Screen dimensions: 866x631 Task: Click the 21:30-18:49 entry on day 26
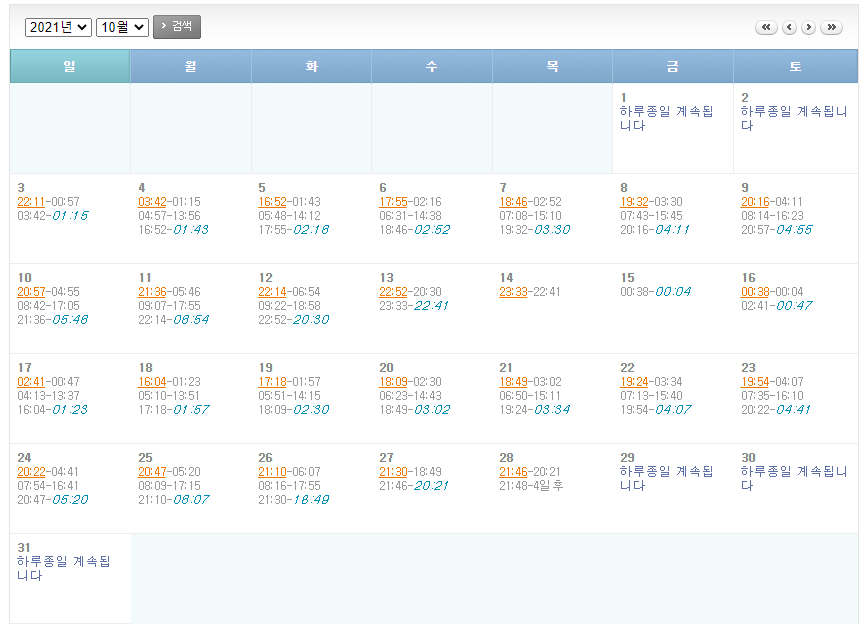coord(294,500)
